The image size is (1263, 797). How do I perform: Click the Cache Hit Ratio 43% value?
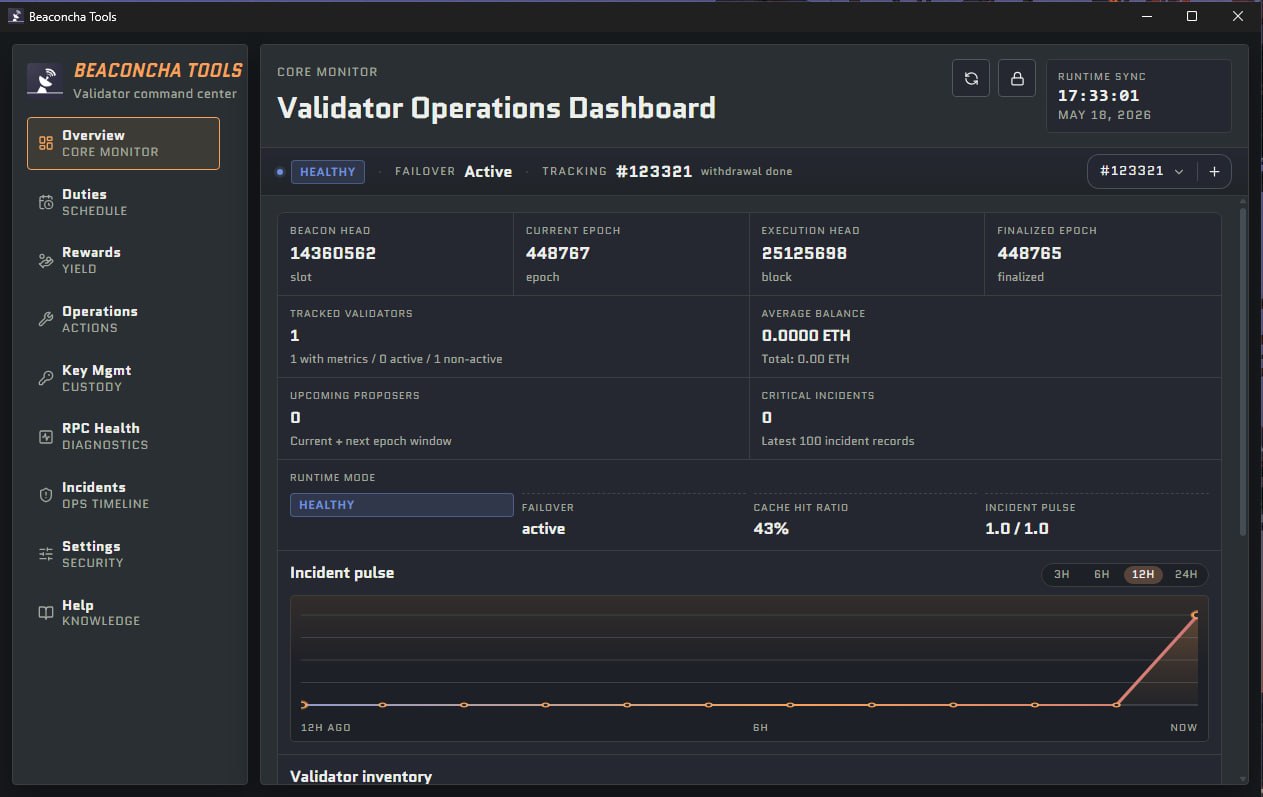(x=771, y=529)
